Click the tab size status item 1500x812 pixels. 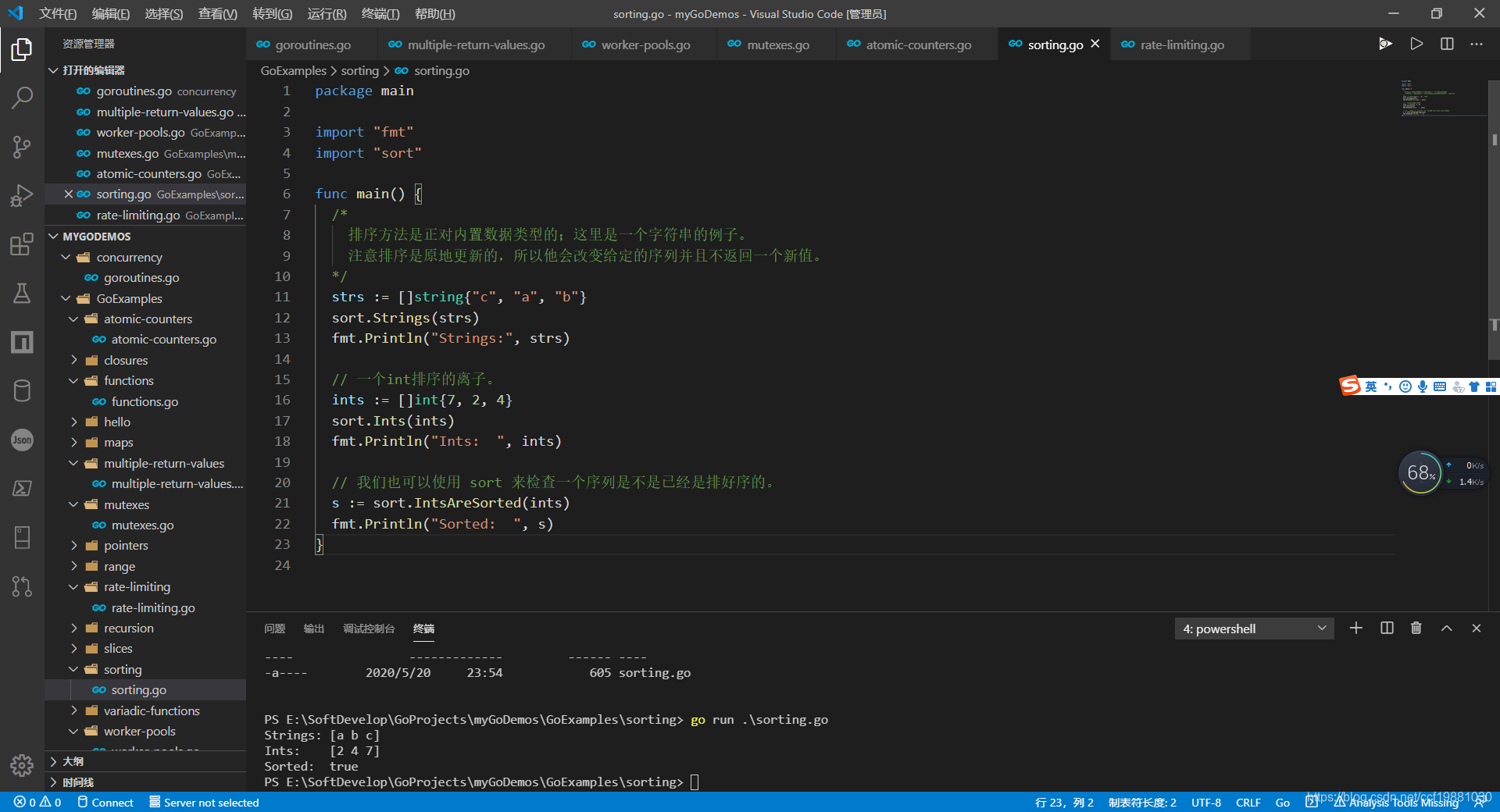[1142, 802]
